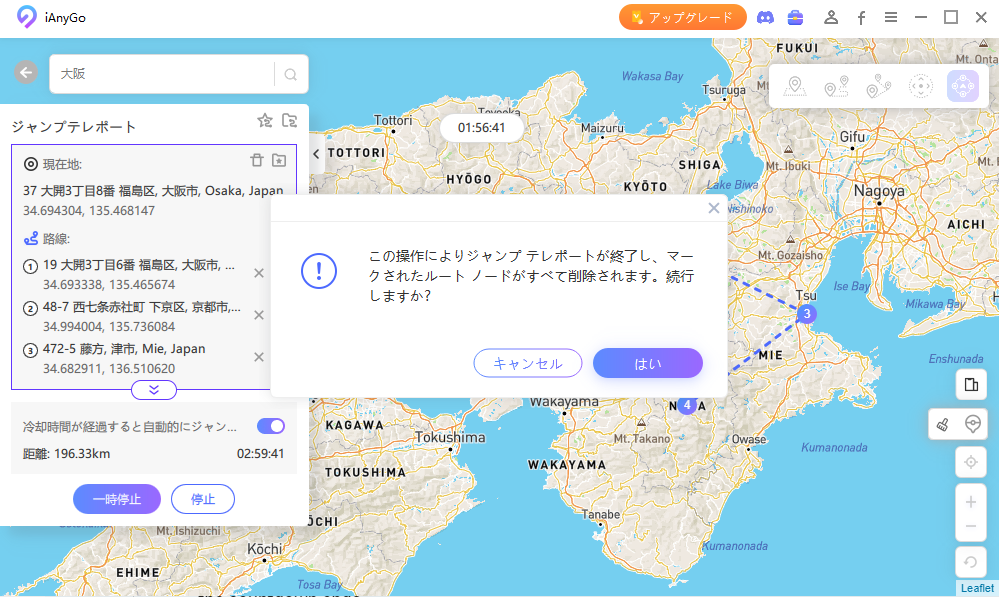Open the saved routes folder icon
The image size is (999, 597).
[289, 121]
